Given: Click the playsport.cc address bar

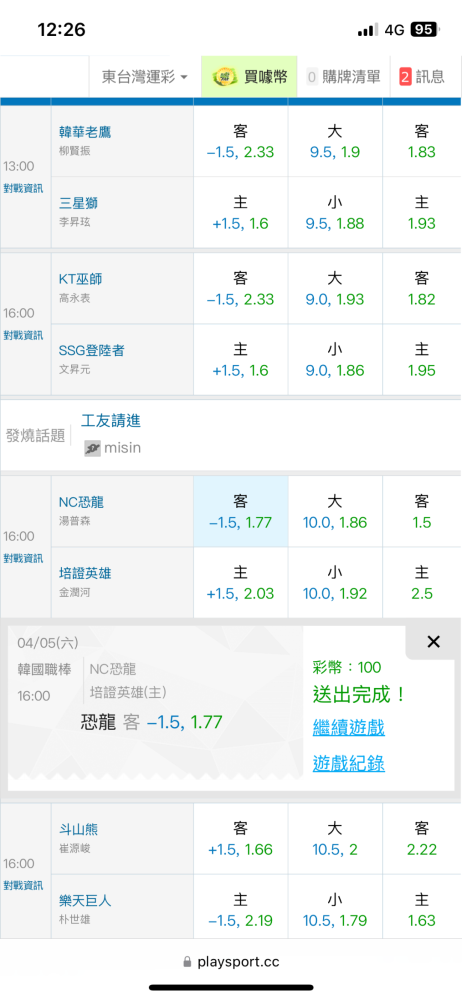Looking at the screenshot, I should (231, 962).
